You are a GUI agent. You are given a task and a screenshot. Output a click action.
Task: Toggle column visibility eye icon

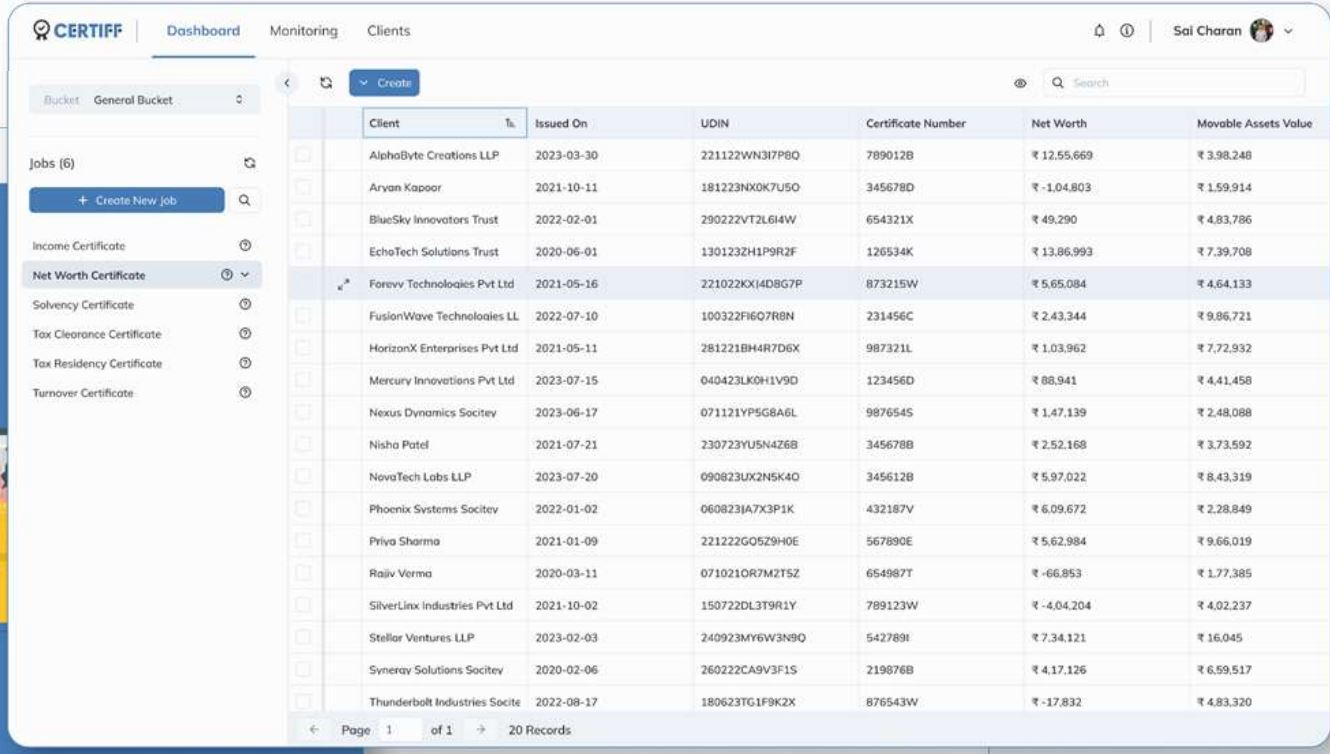(1022, 83)
